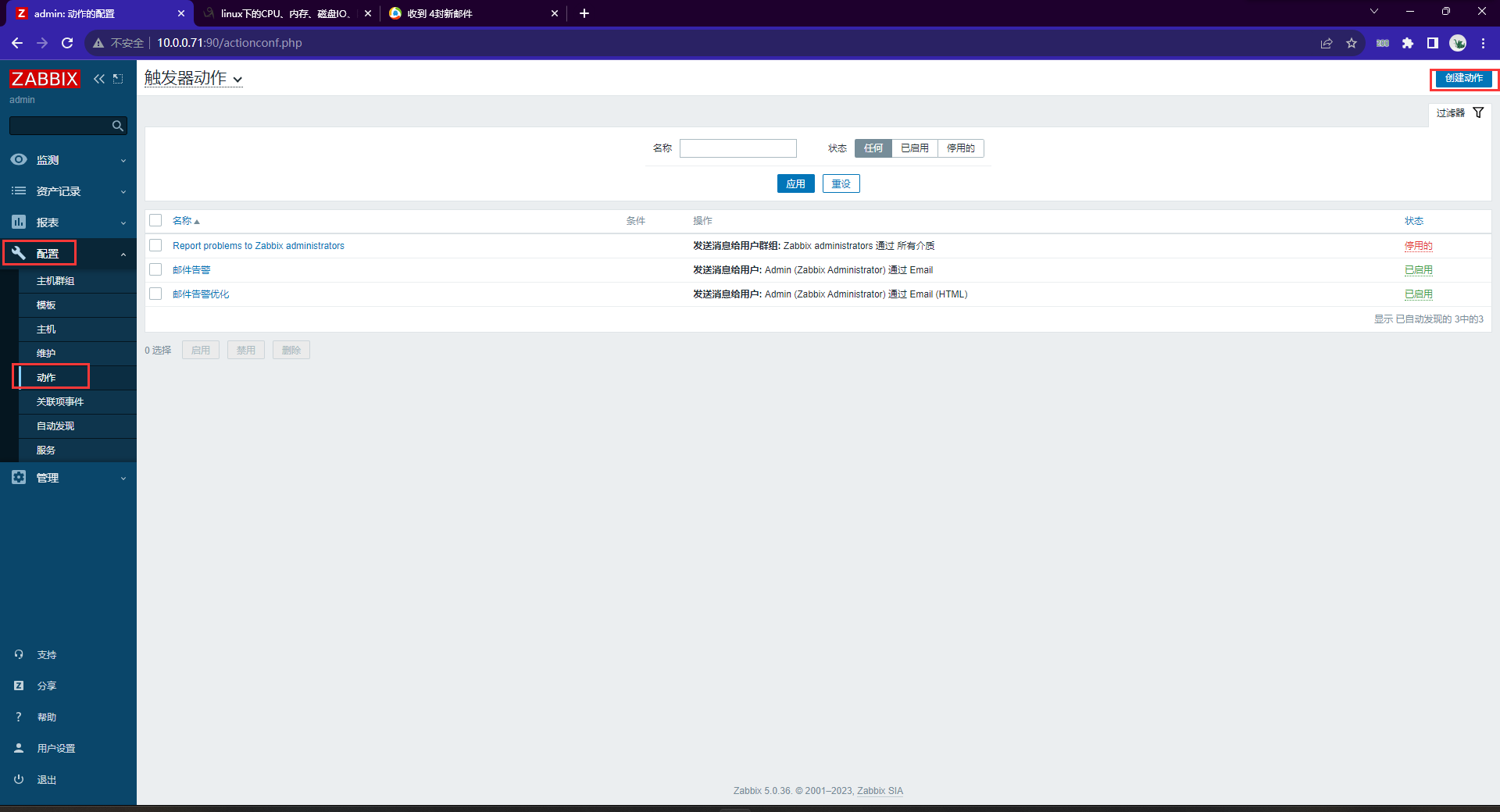The image size is (1500, 812).
Task: Tick the select-all checkbox in table header
Action: (155, 220)
